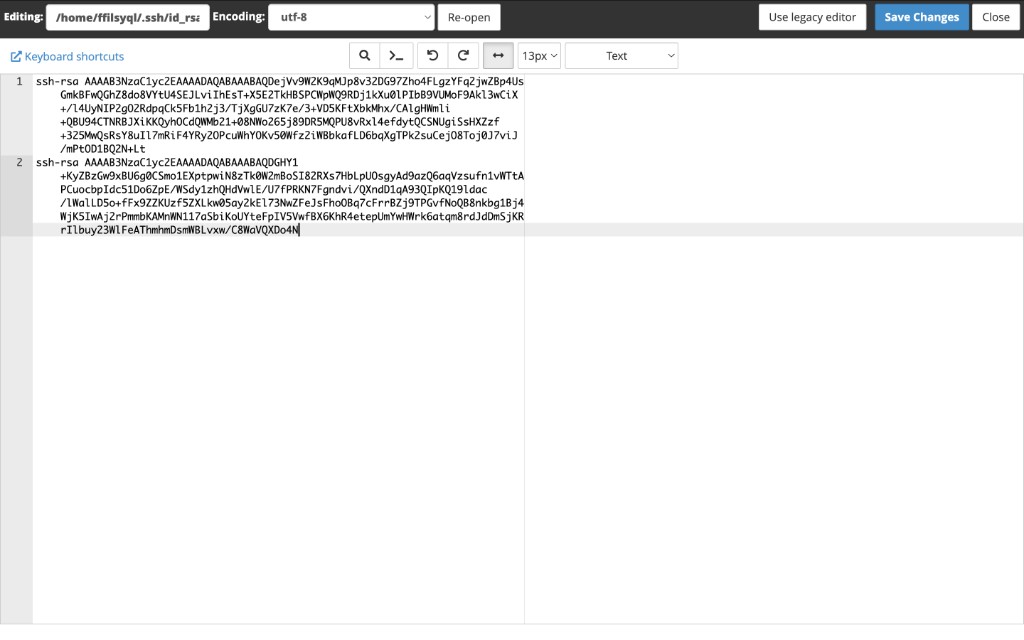
Task: Place cursor at start of first ssh-rsa key
Action: pos(37,81)
